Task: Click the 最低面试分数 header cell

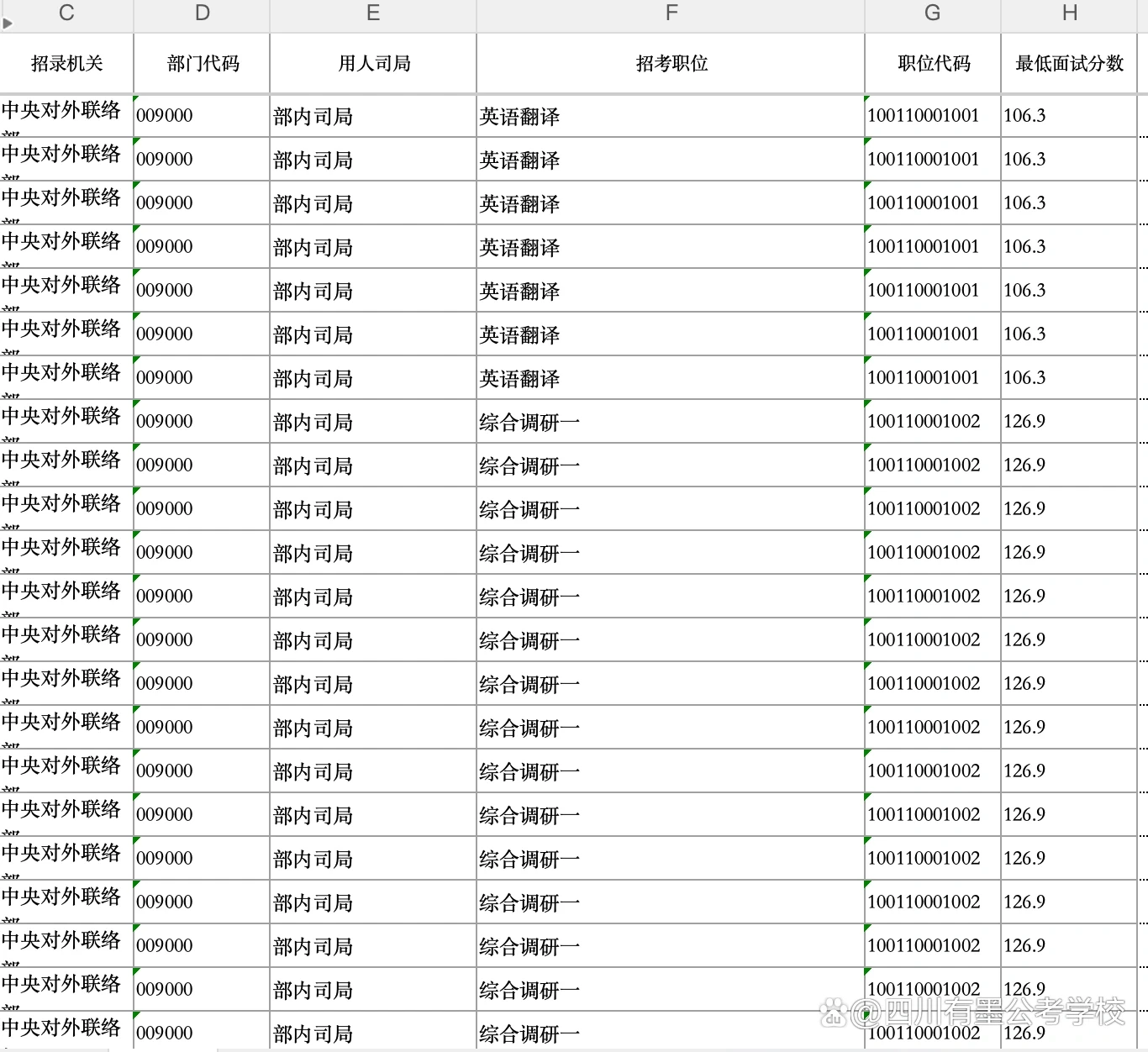Action: coord(1069,64)
